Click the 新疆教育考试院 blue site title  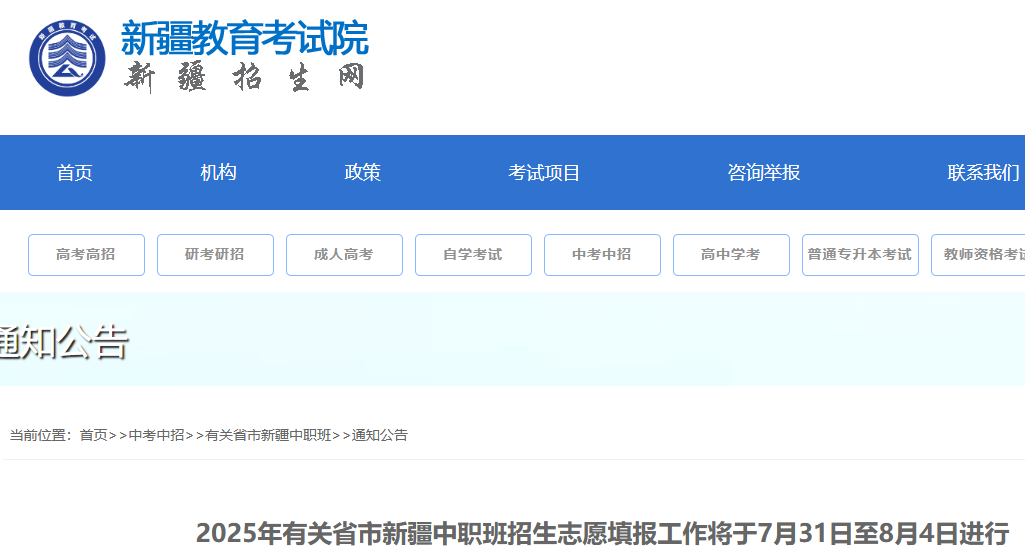click(244, 38)
